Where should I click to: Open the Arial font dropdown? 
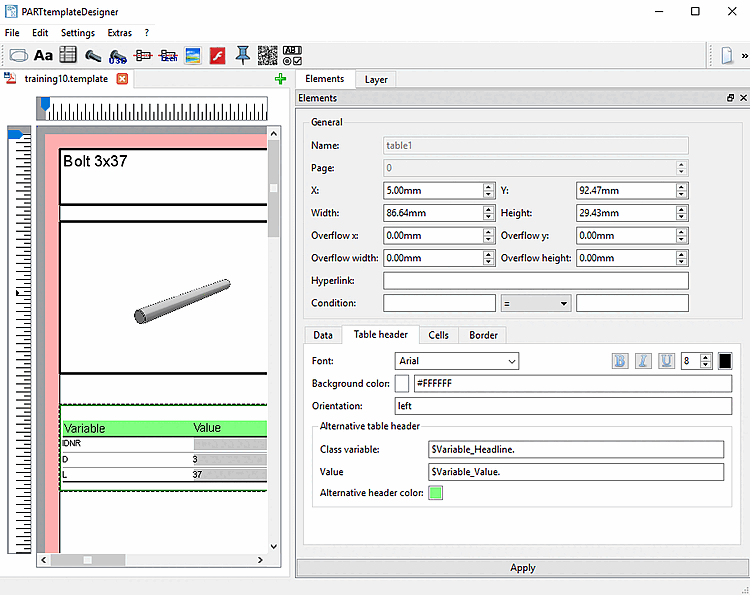coord(457,361)
